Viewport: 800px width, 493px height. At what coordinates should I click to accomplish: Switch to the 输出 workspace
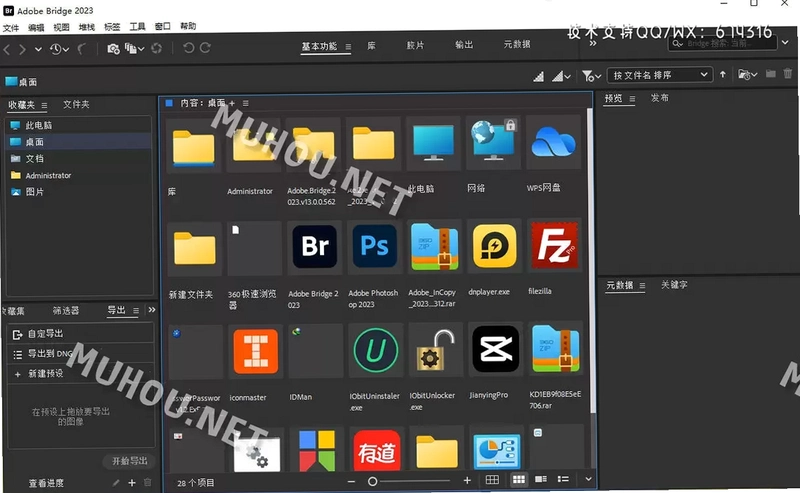pyautogui.click(x=464, y=45)
